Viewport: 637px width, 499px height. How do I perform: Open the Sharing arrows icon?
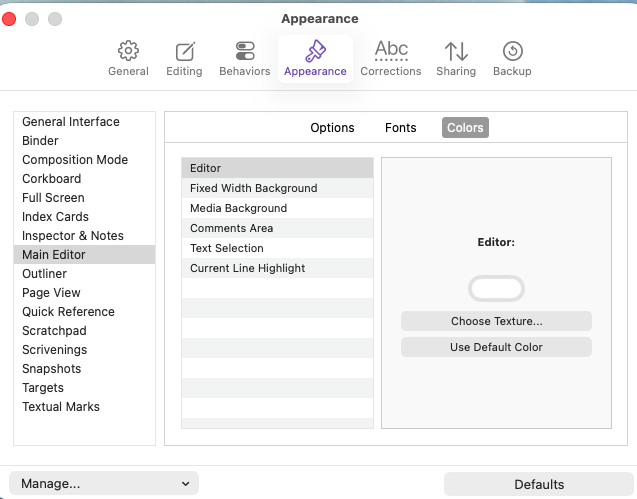point(456,51)
